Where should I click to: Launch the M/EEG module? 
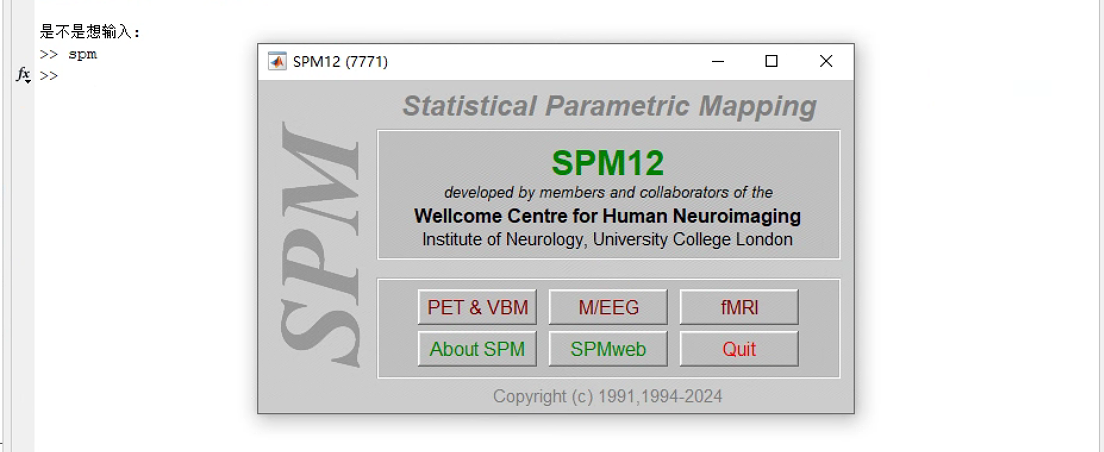click(x=608, y=308)
